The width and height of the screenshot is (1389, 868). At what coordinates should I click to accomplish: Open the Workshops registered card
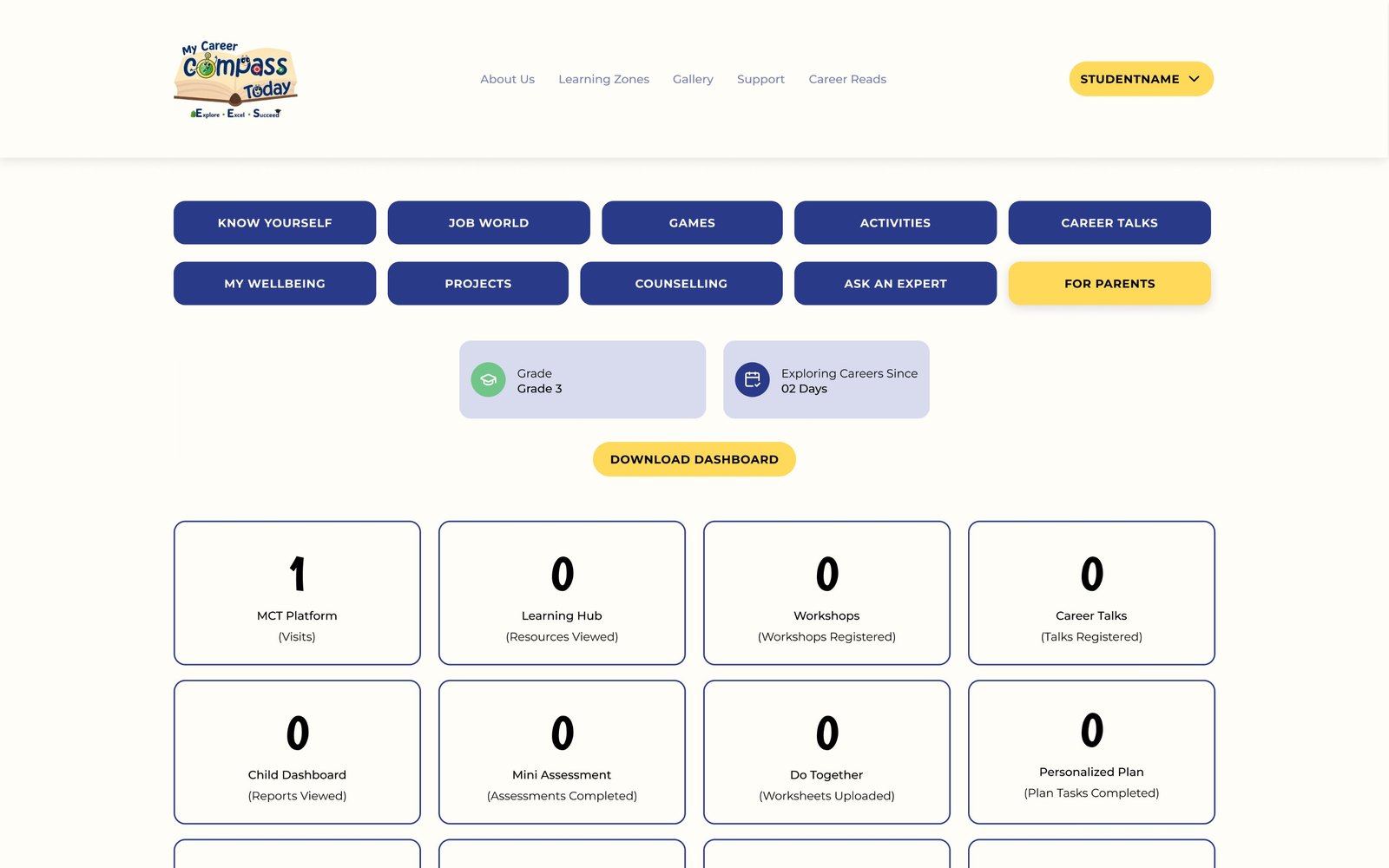click(826, 593)
